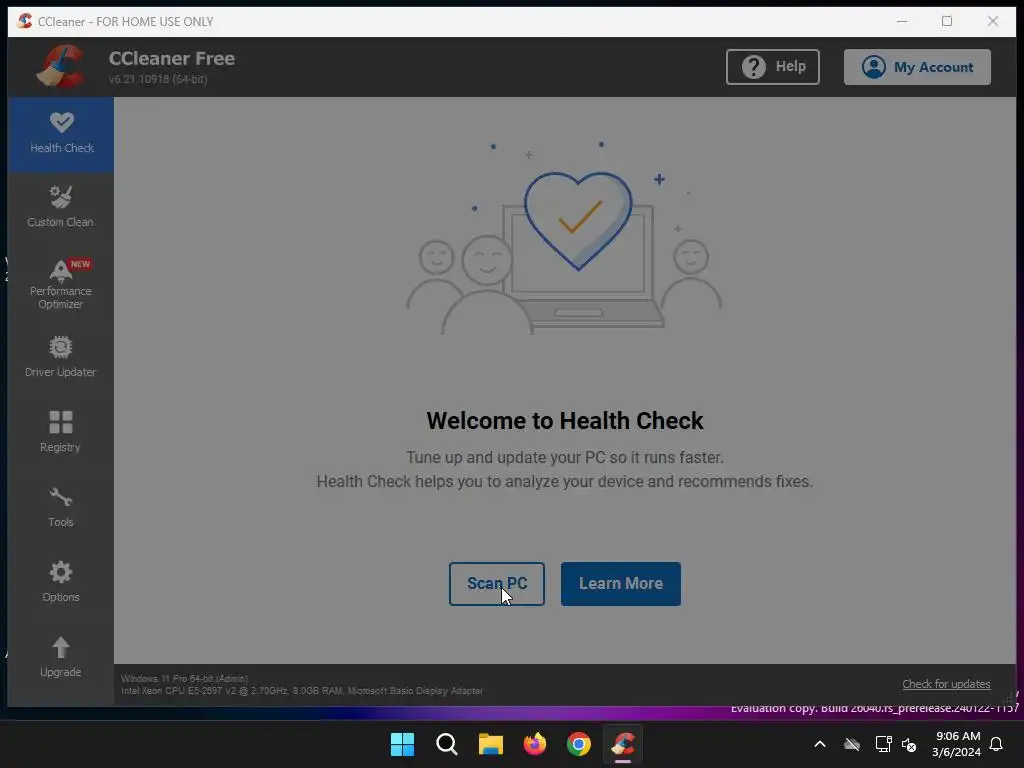This screenshot has width=1024, height=768.
Task: Open the Driver Updater section
Action: pyautogui.click(x=61, y=357)
